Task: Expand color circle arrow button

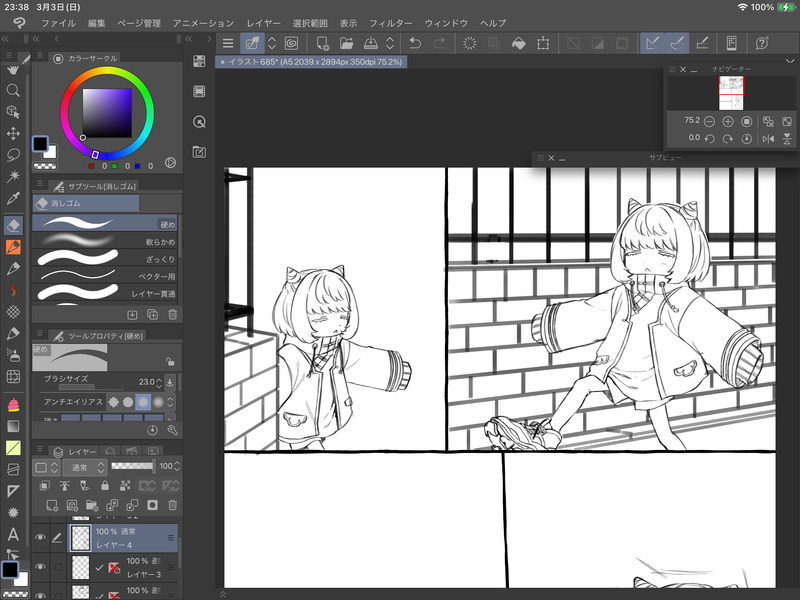Action: coord(170,163)
